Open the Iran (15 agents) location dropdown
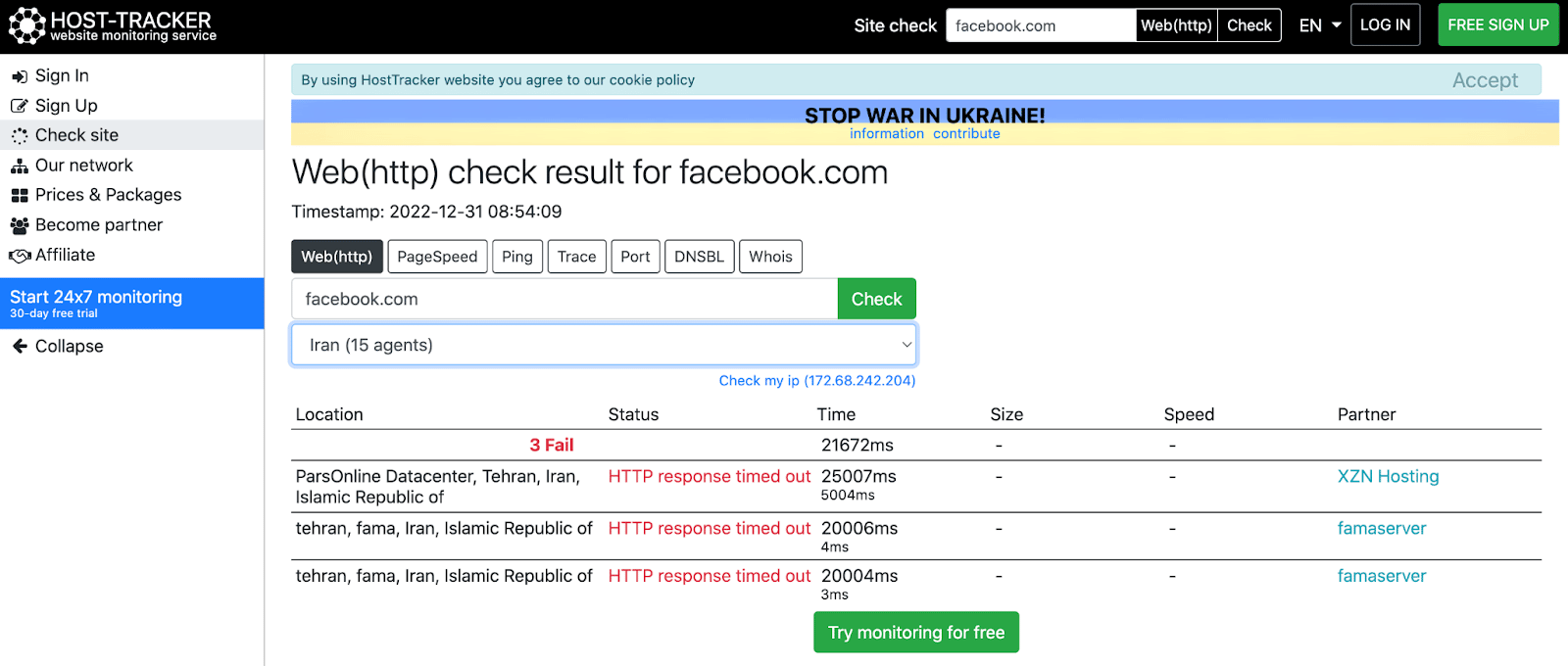Viewport: 1568px width, 666px height. (x=604, y=345)
